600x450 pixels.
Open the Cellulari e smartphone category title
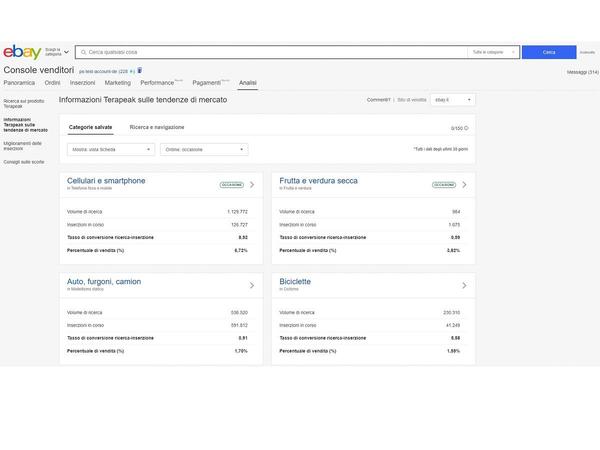tap(106, 181)
